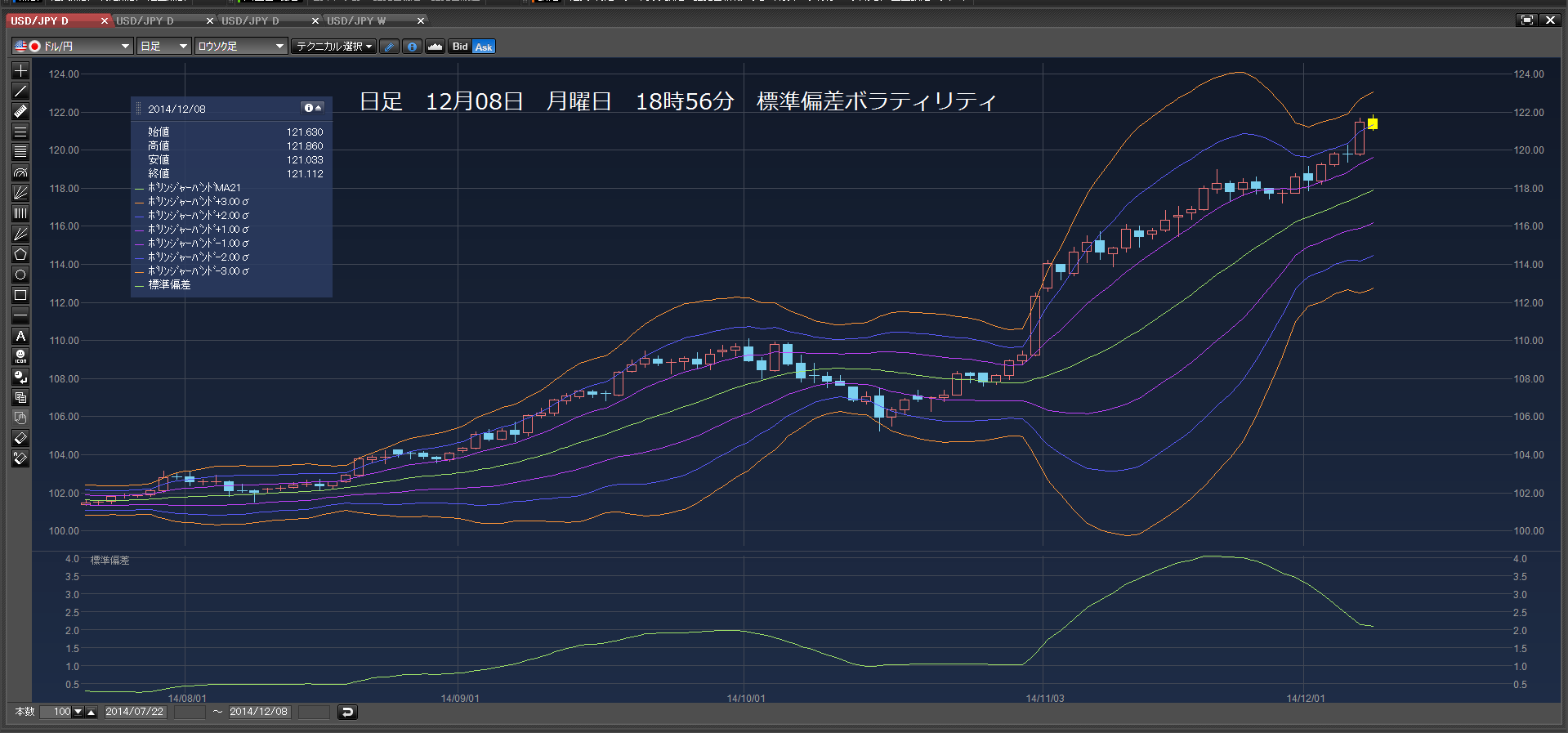Close the second USD/JPY D tab
The height and width of the screenshot is (733, 1568).
tap(210, 20)
